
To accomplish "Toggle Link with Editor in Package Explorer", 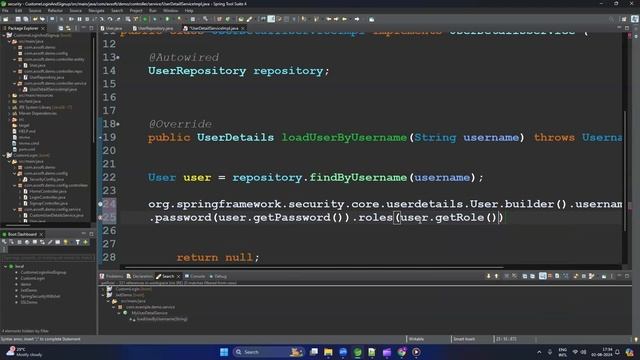I will pos(68,28).
